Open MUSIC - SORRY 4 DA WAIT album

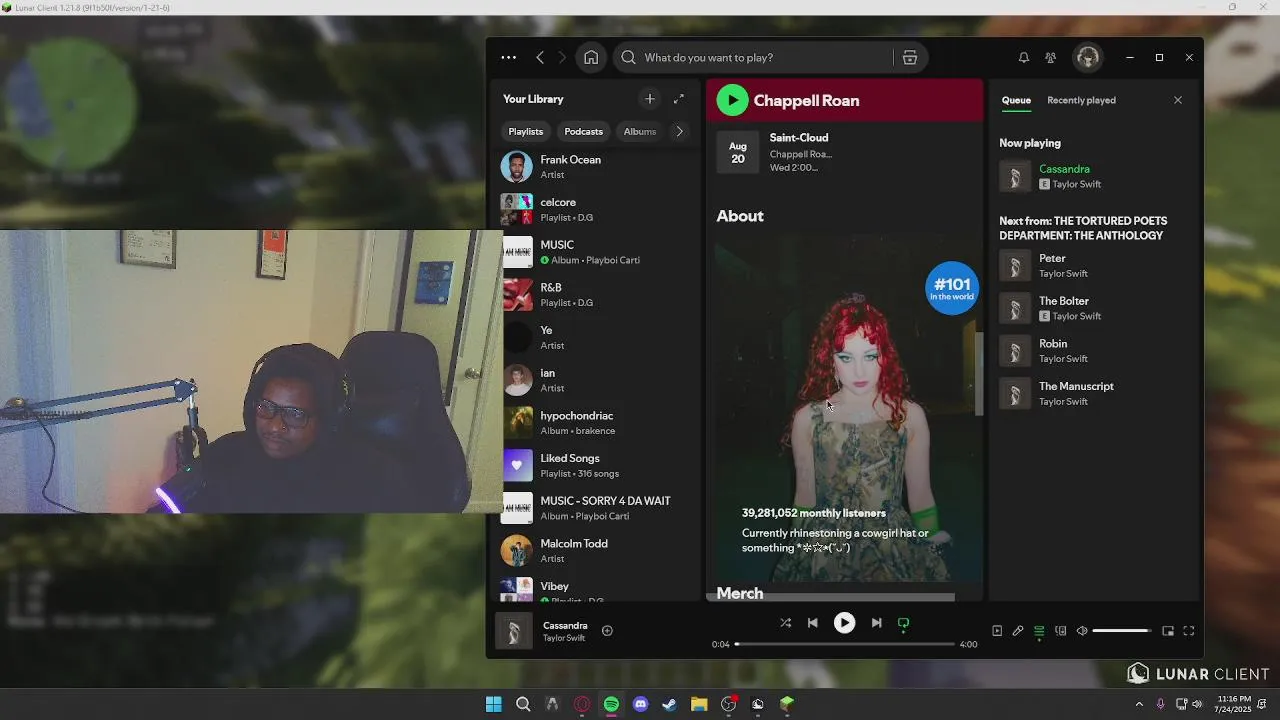[597, 508]
